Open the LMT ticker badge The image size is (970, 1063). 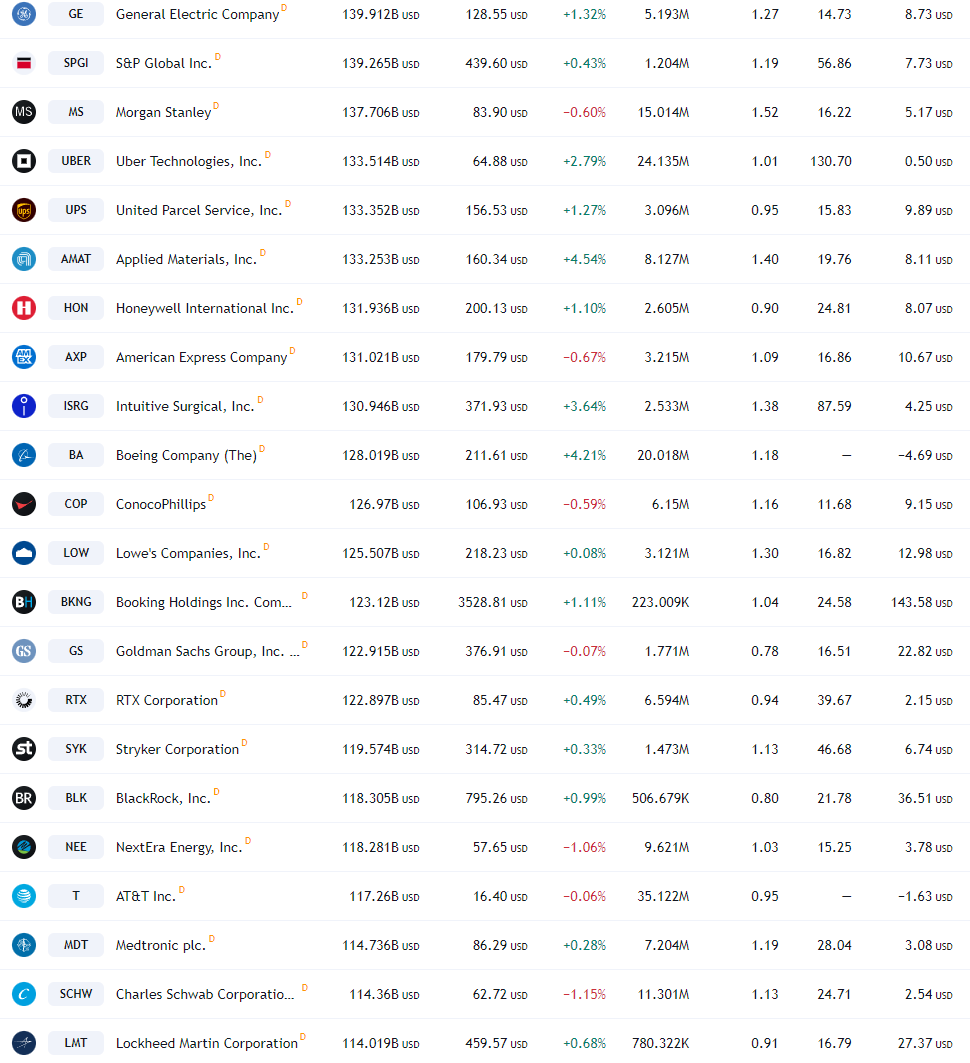coord(76,1043)
